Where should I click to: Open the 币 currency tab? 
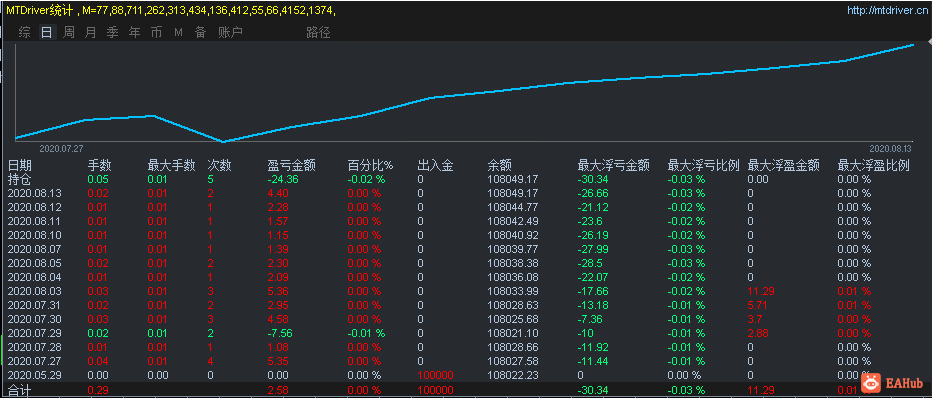(156, 32)
